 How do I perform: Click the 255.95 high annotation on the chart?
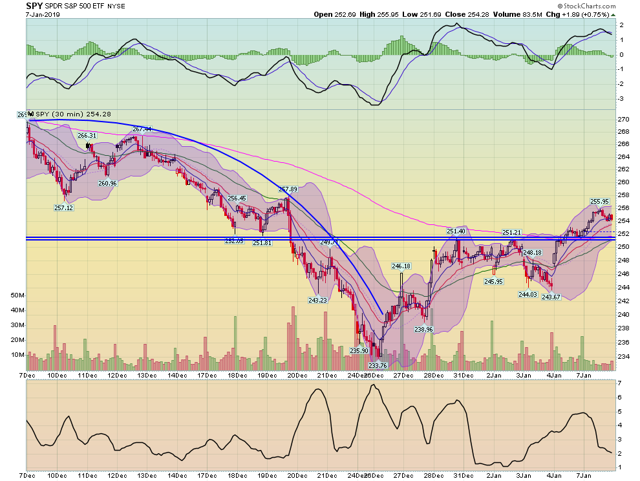tap(599, 201)
